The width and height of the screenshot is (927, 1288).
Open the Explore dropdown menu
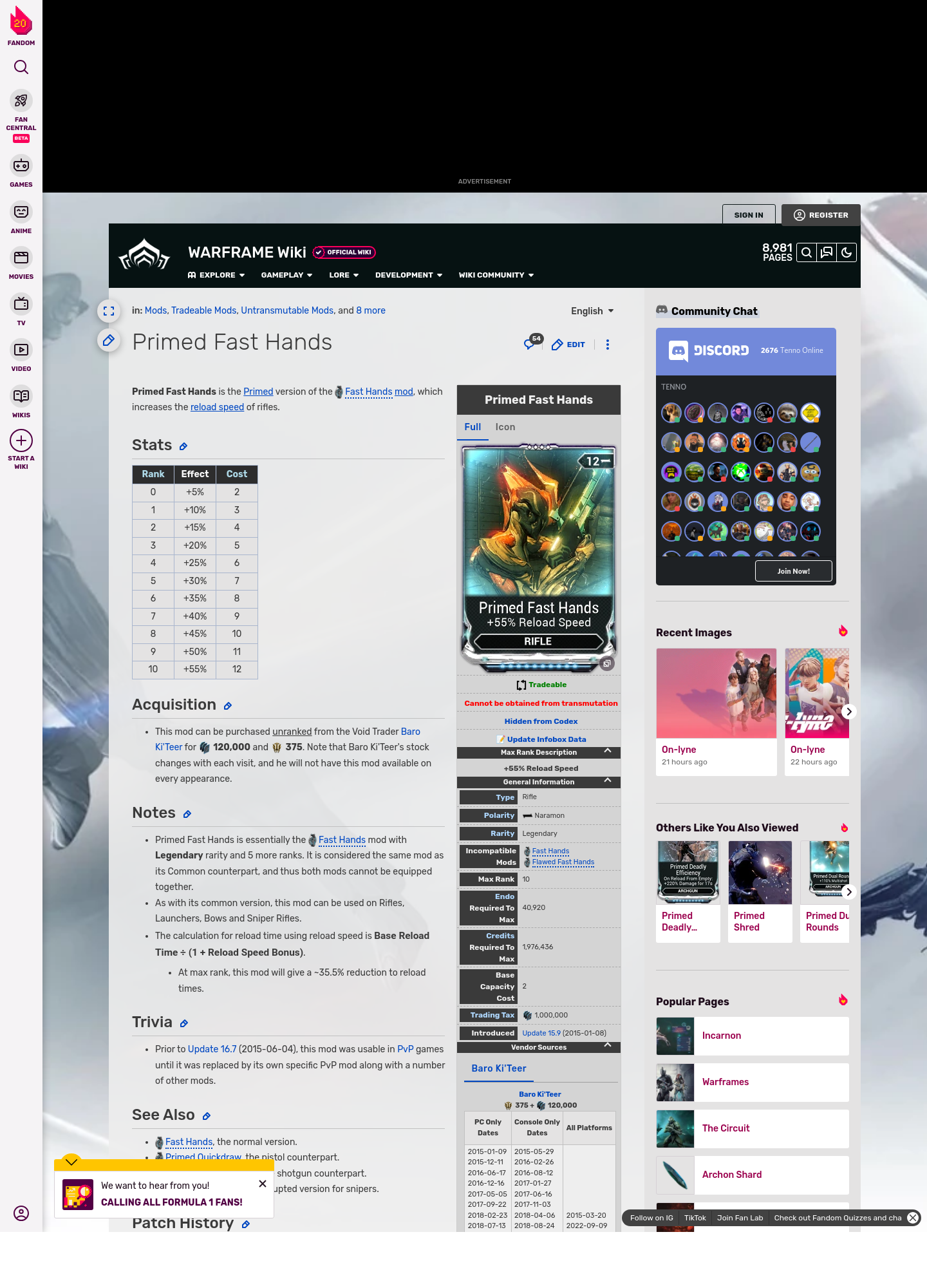click(216, 275)
